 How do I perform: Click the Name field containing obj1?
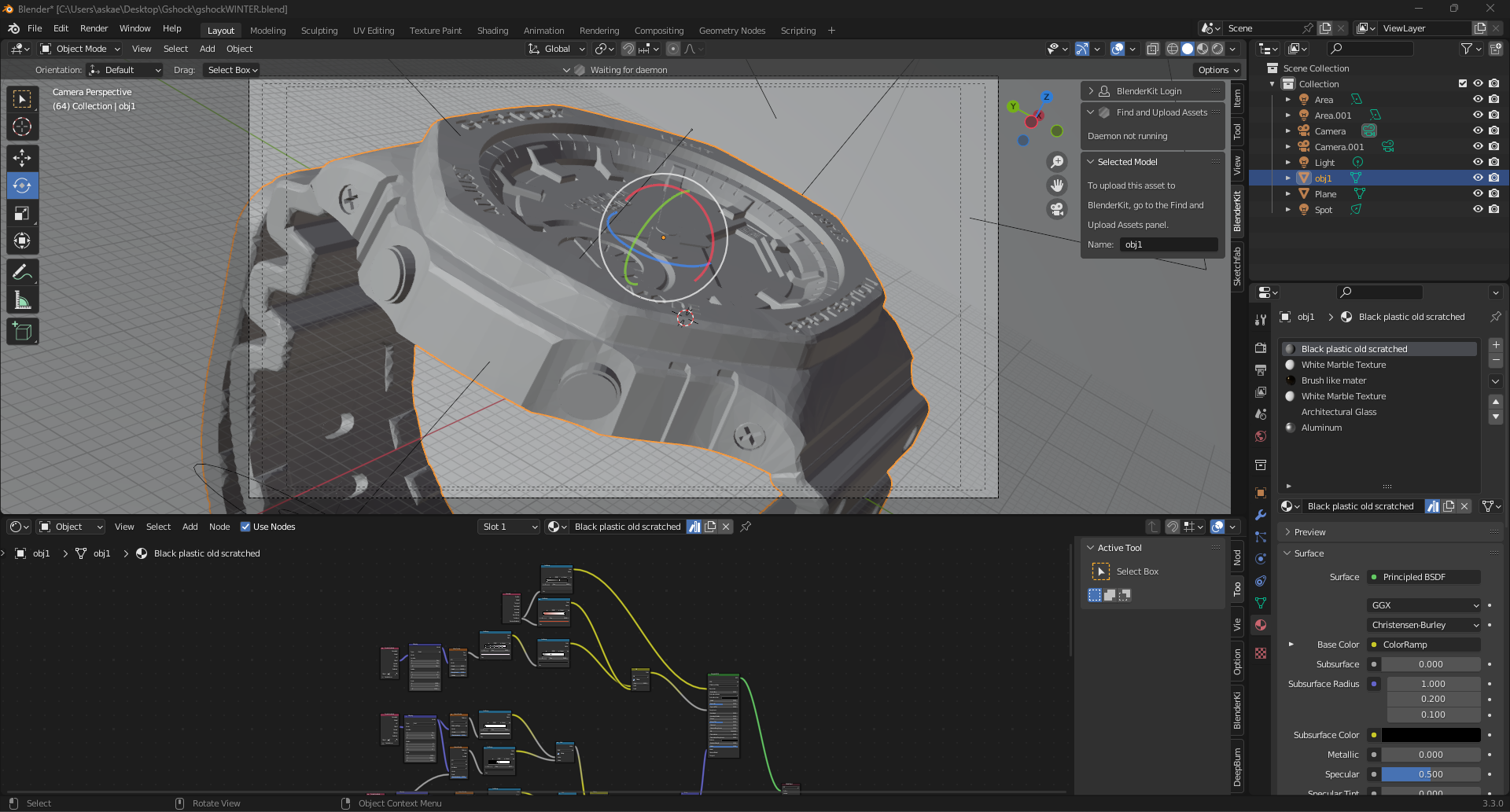point(1169,244)
